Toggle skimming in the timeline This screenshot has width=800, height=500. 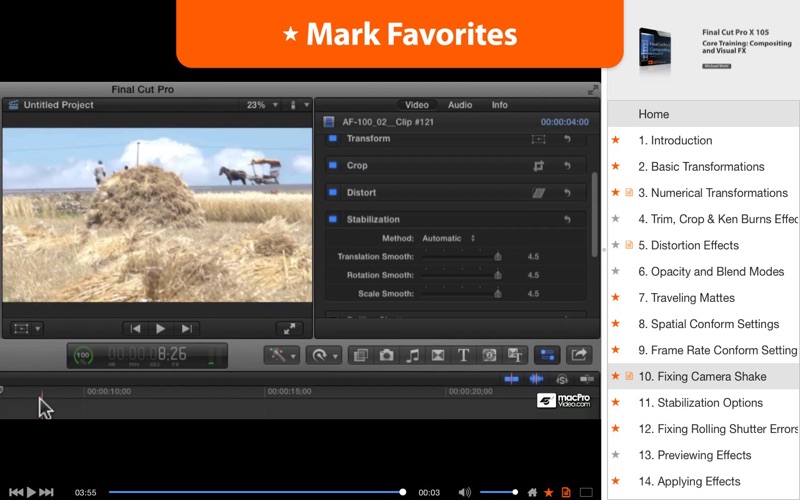(511, 379)
